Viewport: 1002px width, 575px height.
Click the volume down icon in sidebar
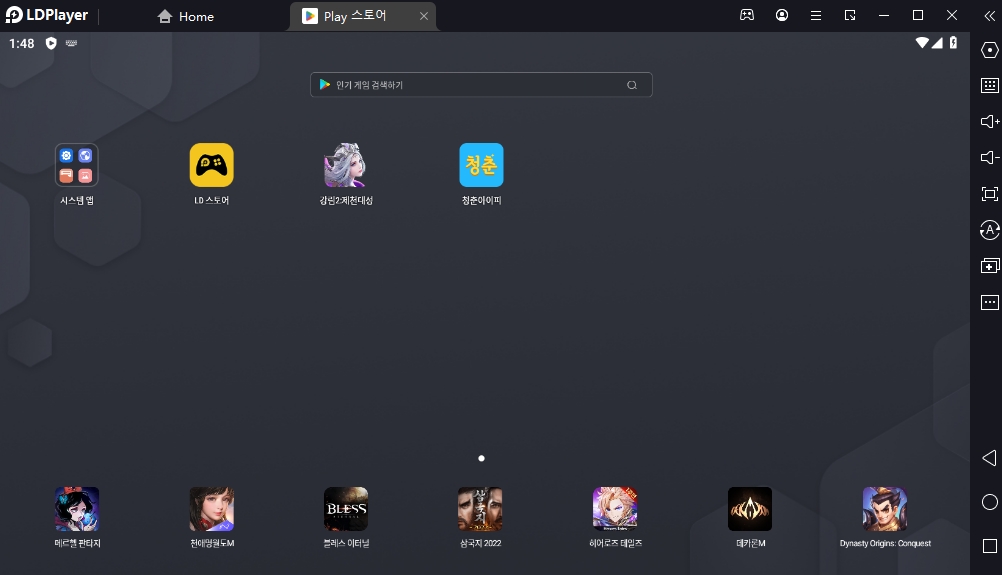(x=989, y=158)
